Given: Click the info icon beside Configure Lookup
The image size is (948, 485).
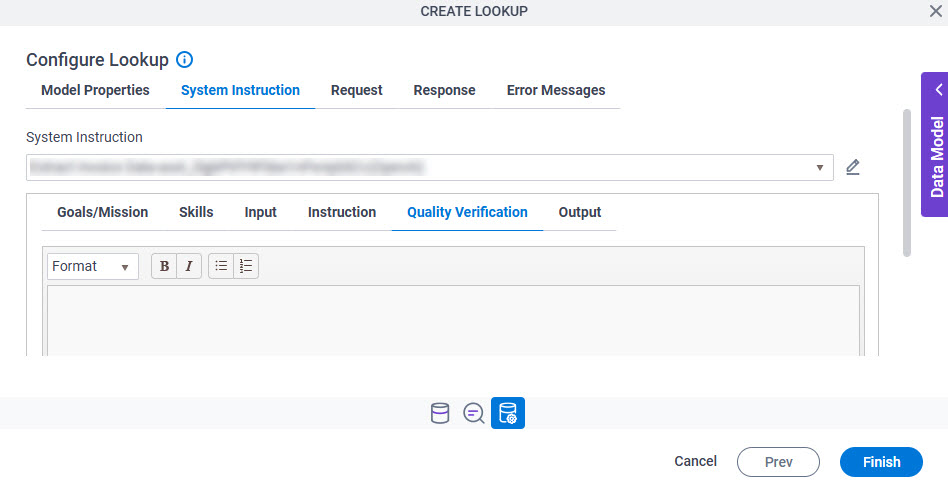Looking at the screenshot, I should 184,59.
